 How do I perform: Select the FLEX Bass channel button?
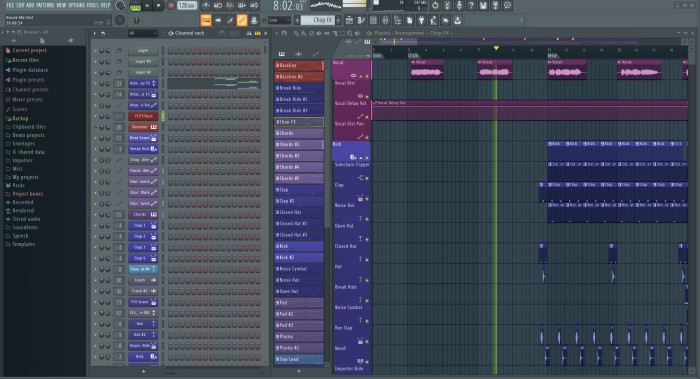[x=143, y=116]
